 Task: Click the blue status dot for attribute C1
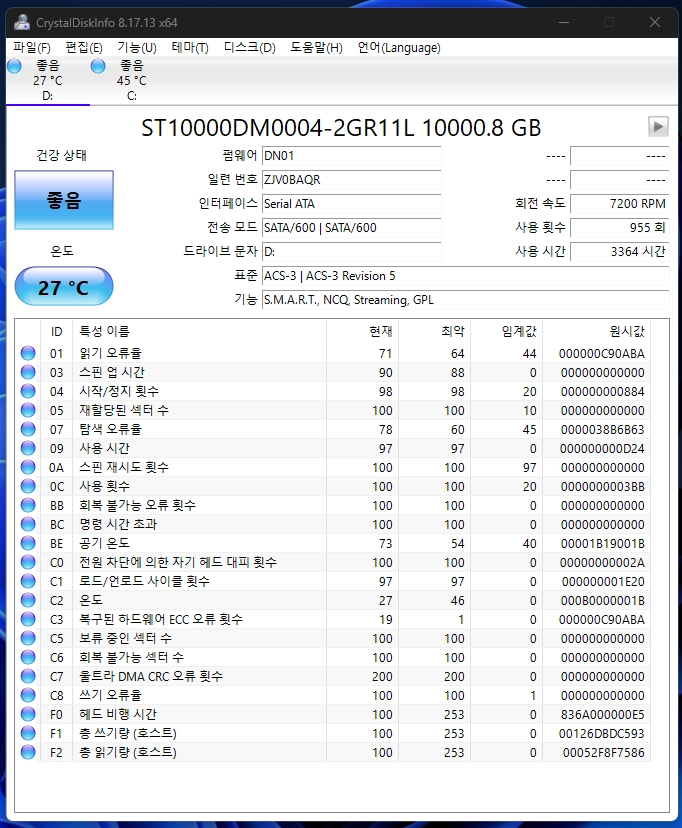[x=28, y=581]
